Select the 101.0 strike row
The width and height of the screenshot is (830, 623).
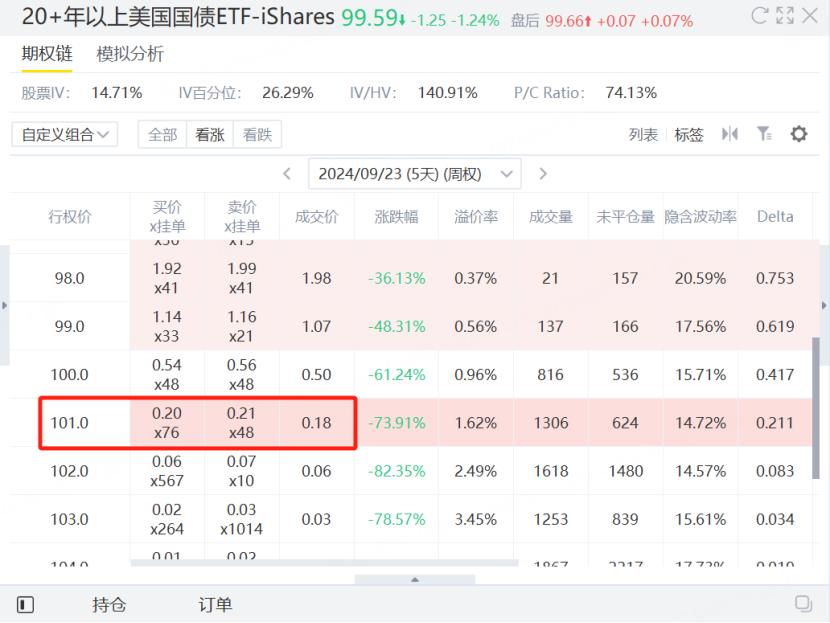coord(411,422)
